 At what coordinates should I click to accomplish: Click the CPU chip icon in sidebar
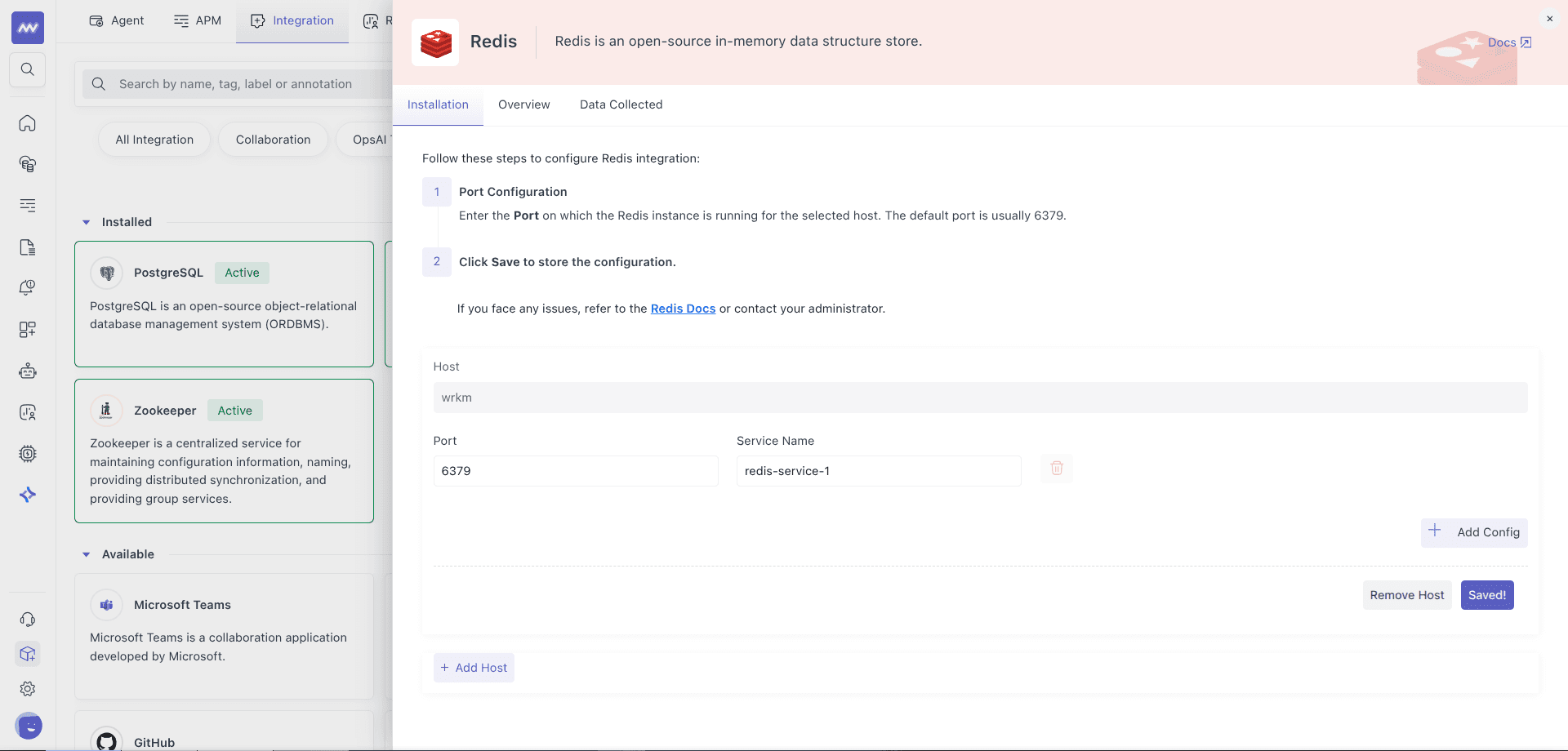[28, 454]
